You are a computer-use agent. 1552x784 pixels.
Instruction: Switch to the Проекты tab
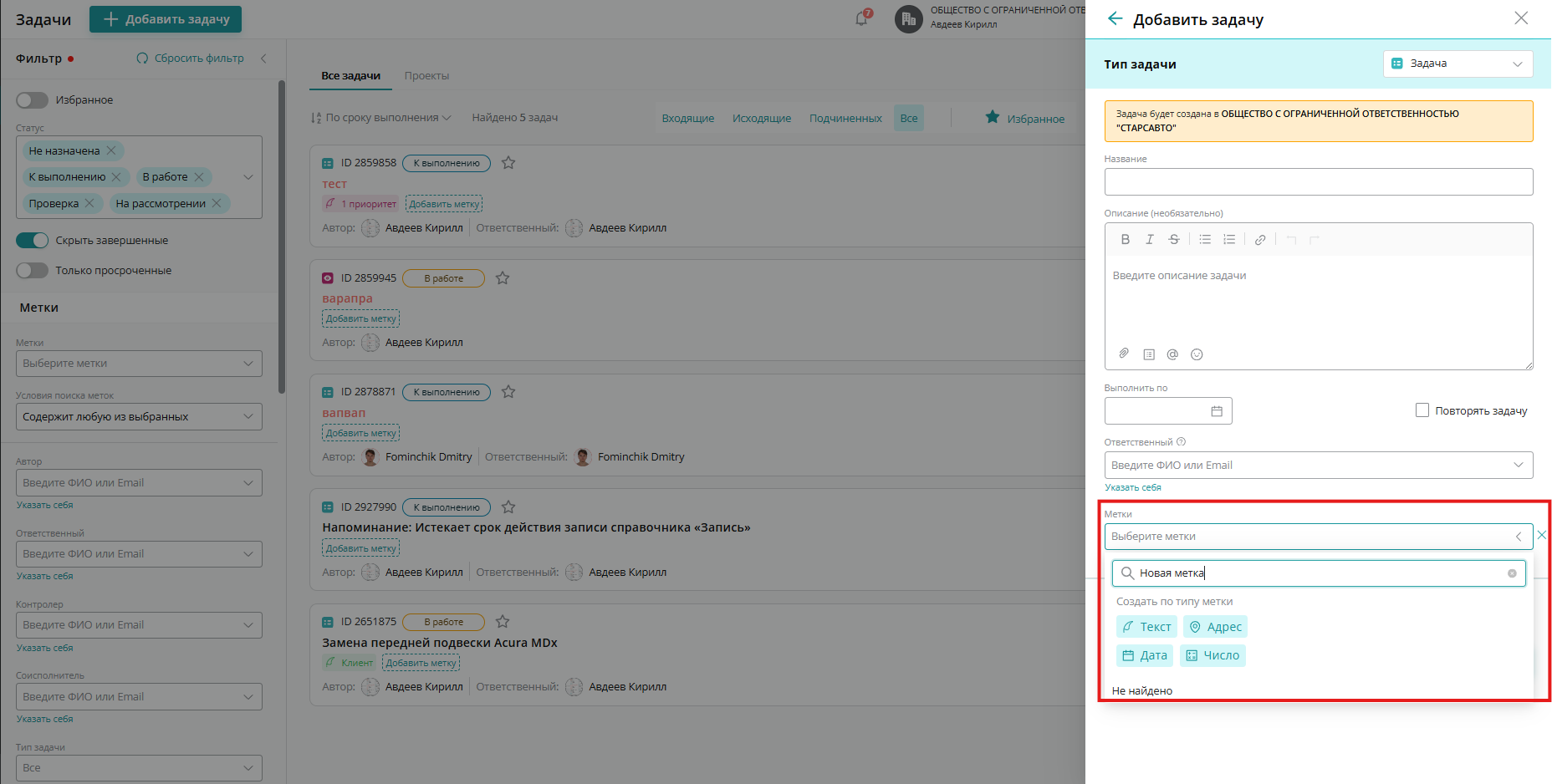click(426, 76)
